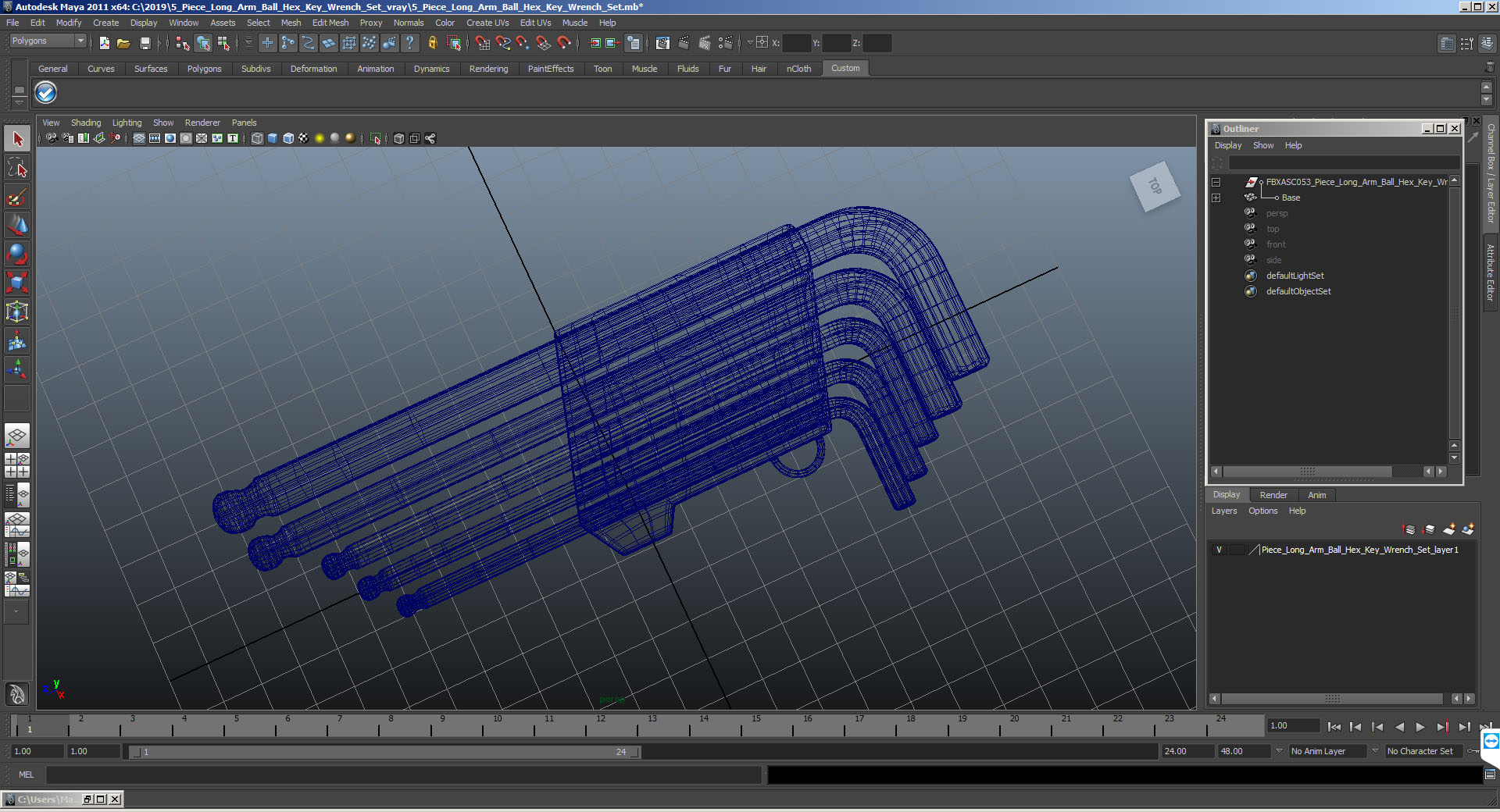Image resolution: width=1500 pixels, height=812 pixels.
Task: Switch to Persp/Outliner layout
Action: pos(17,495)
